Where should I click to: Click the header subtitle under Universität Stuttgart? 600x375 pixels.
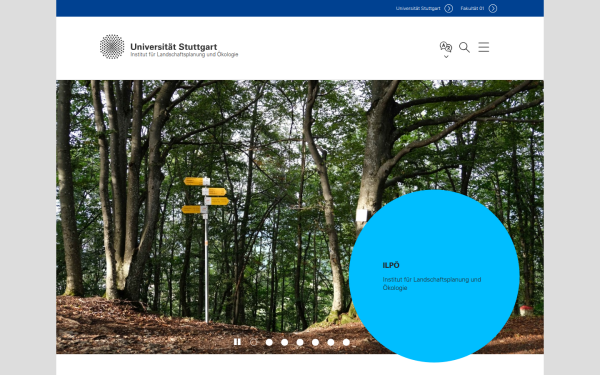(x=184, y=55)
